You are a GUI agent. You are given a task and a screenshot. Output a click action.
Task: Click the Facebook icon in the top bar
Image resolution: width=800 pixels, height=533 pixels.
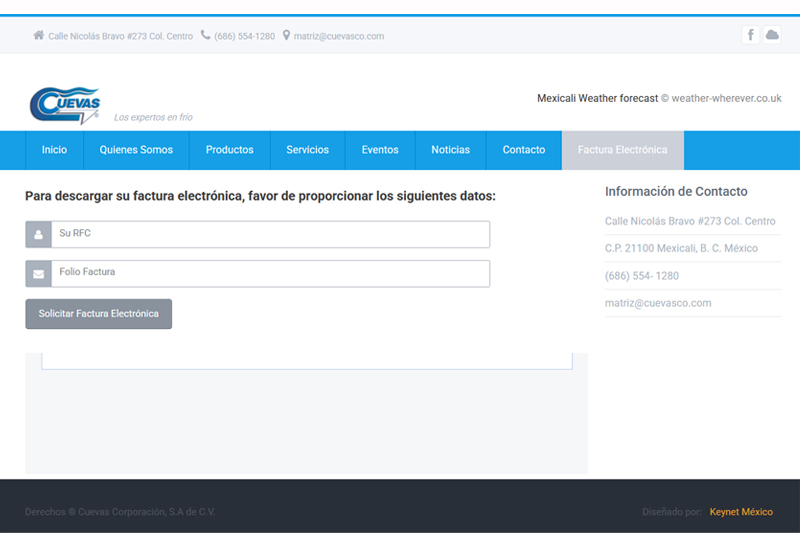tap(750, 35)
